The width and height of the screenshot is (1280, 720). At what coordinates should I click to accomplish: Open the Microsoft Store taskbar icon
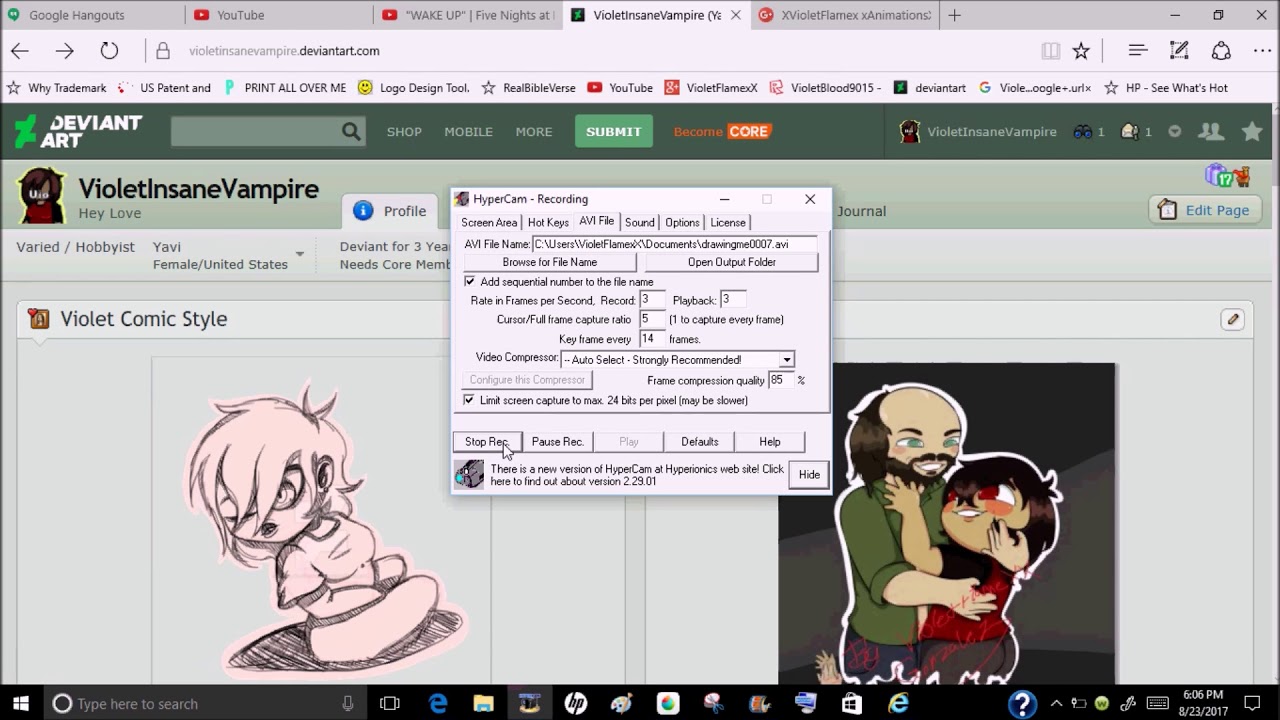tap(852, 704)
